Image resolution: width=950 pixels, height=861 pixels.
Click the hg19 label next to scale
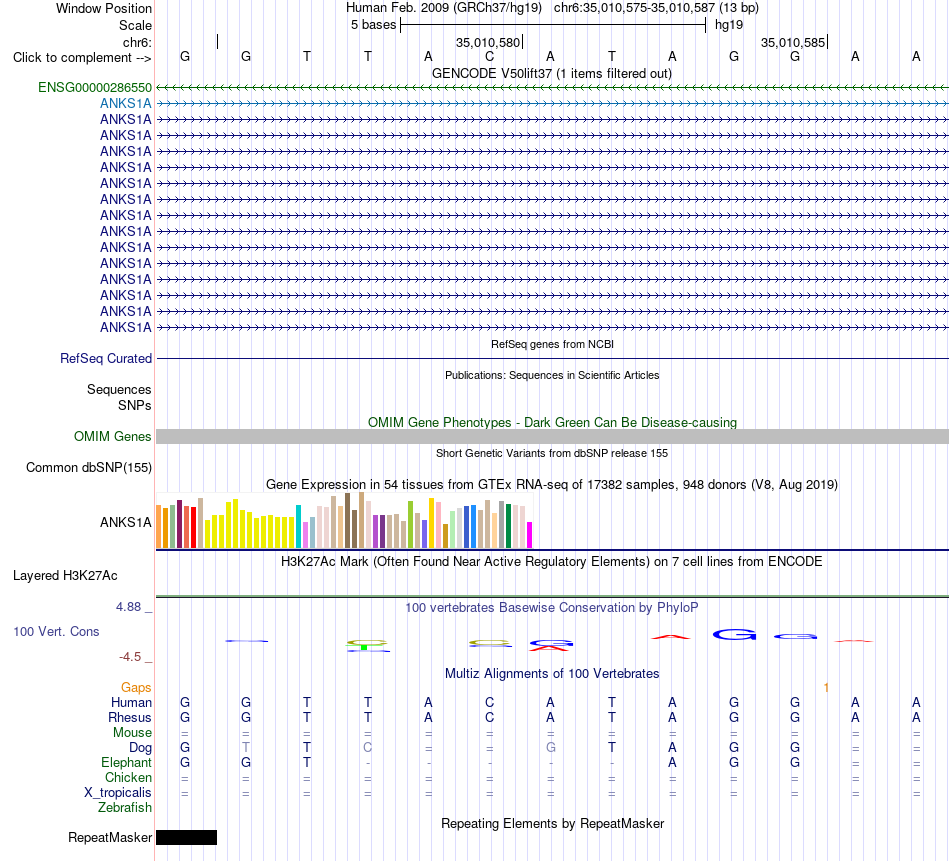(x=729, y=25)
